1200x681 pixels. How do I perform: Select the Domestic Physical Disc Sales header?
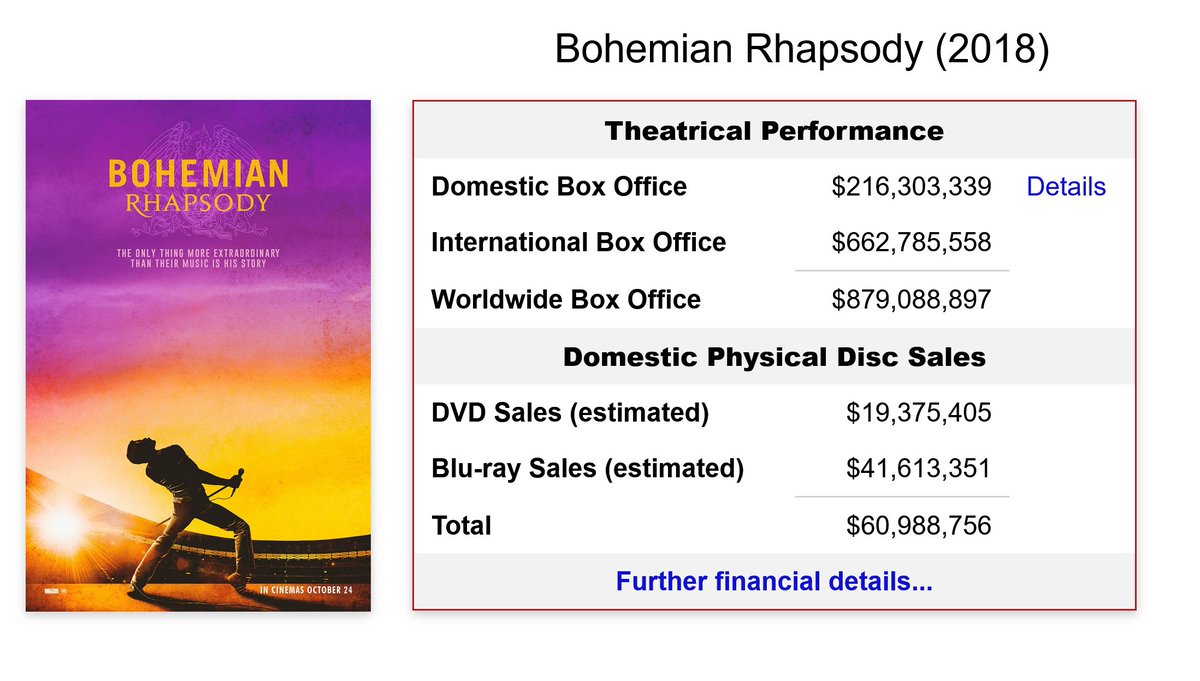tap(774, 357)
